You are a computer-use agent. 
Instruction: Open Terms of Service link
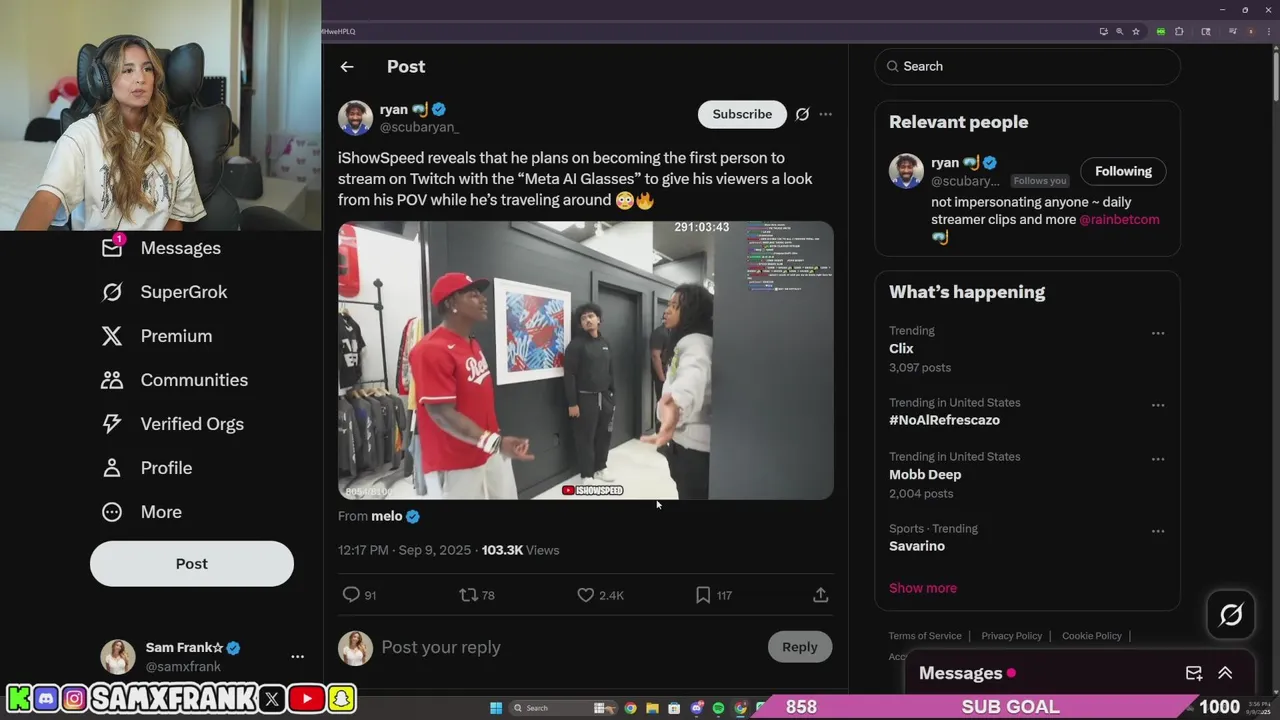coord(925,636)
